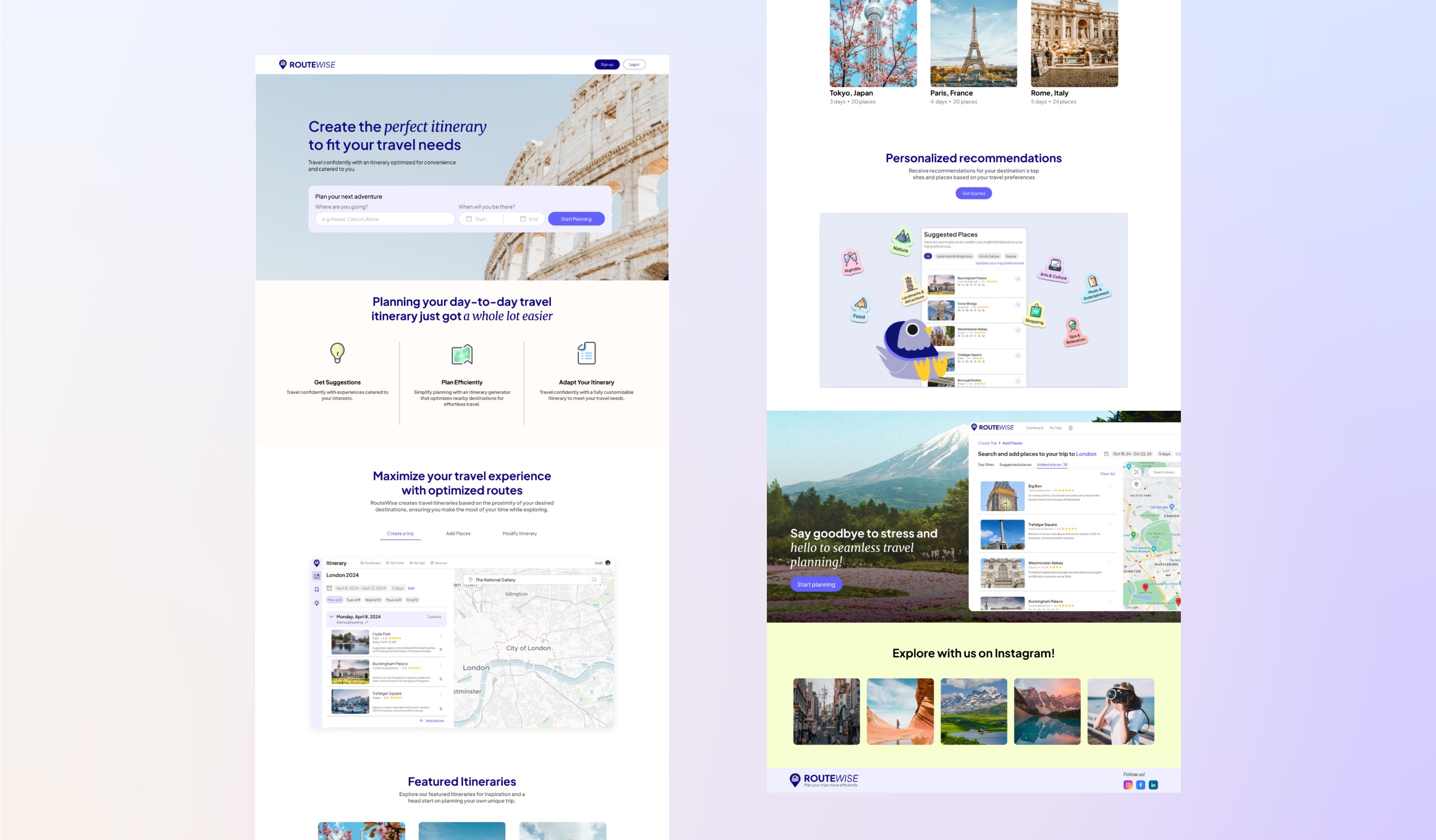Open the LinkedIn social icon

[1153, 785]
